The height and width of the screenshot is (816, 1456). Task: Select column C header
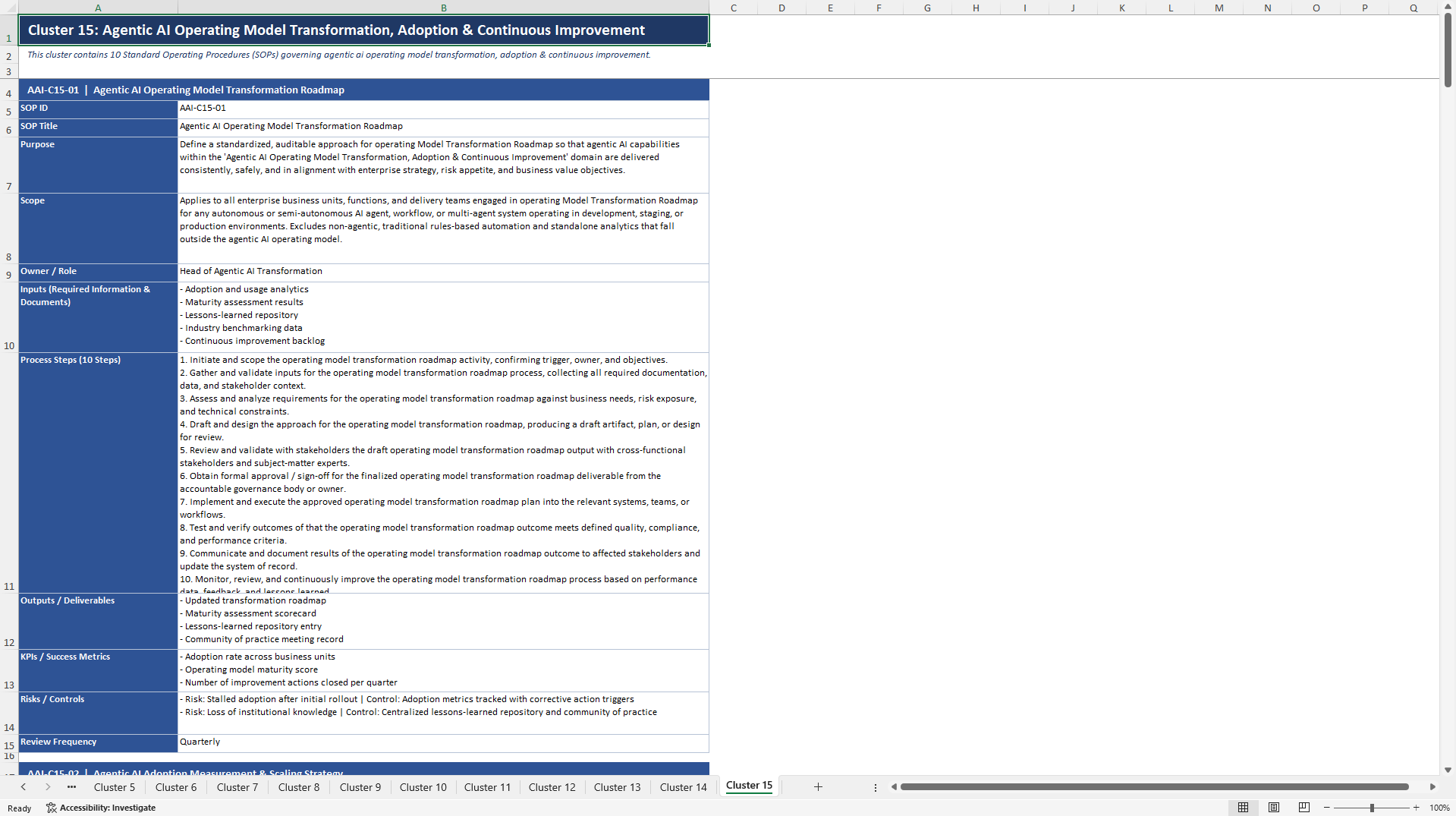click(734, 8)
